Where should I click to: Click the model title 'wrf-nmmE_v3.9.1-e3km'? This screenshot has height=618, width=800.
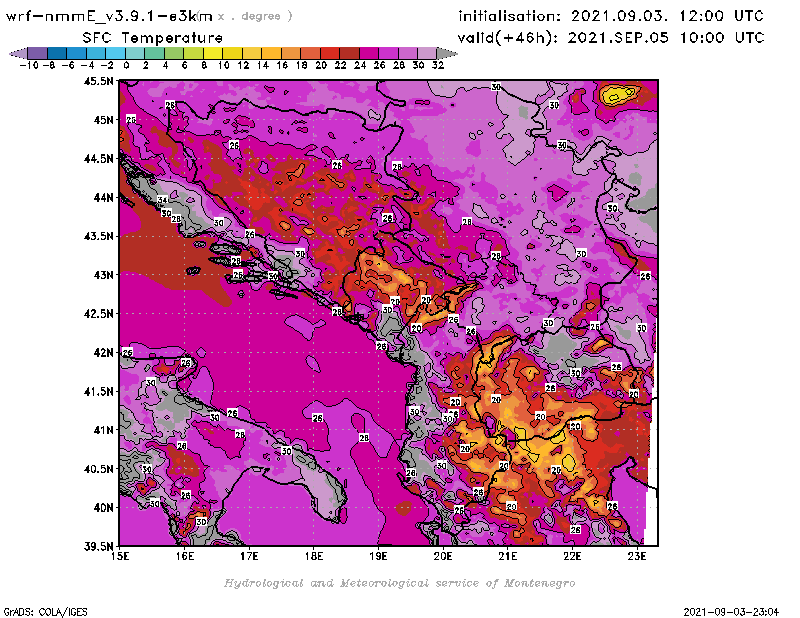109,16
